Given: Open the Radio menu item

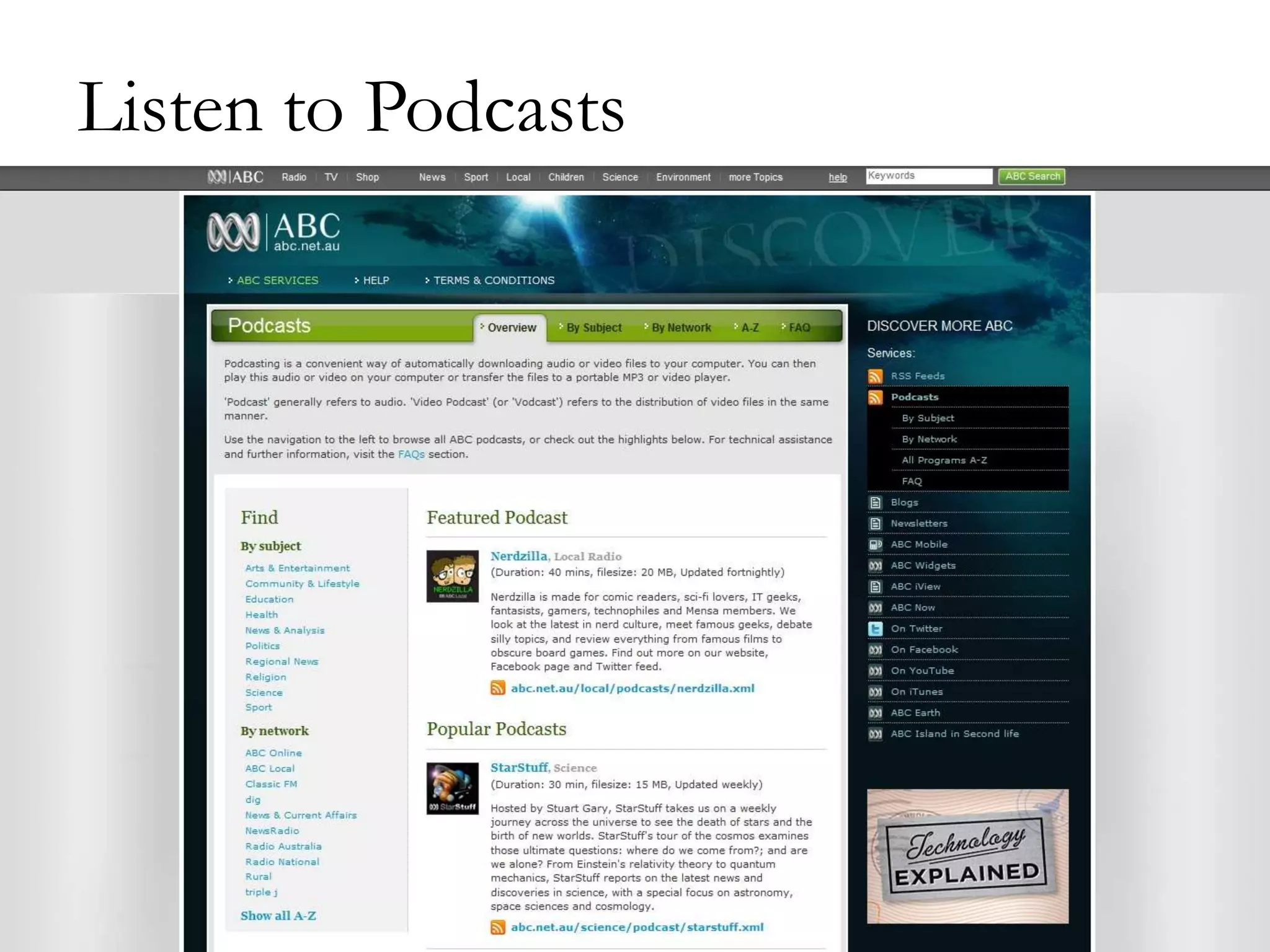Looking at the screenshot, I should [x=294, y=177].
